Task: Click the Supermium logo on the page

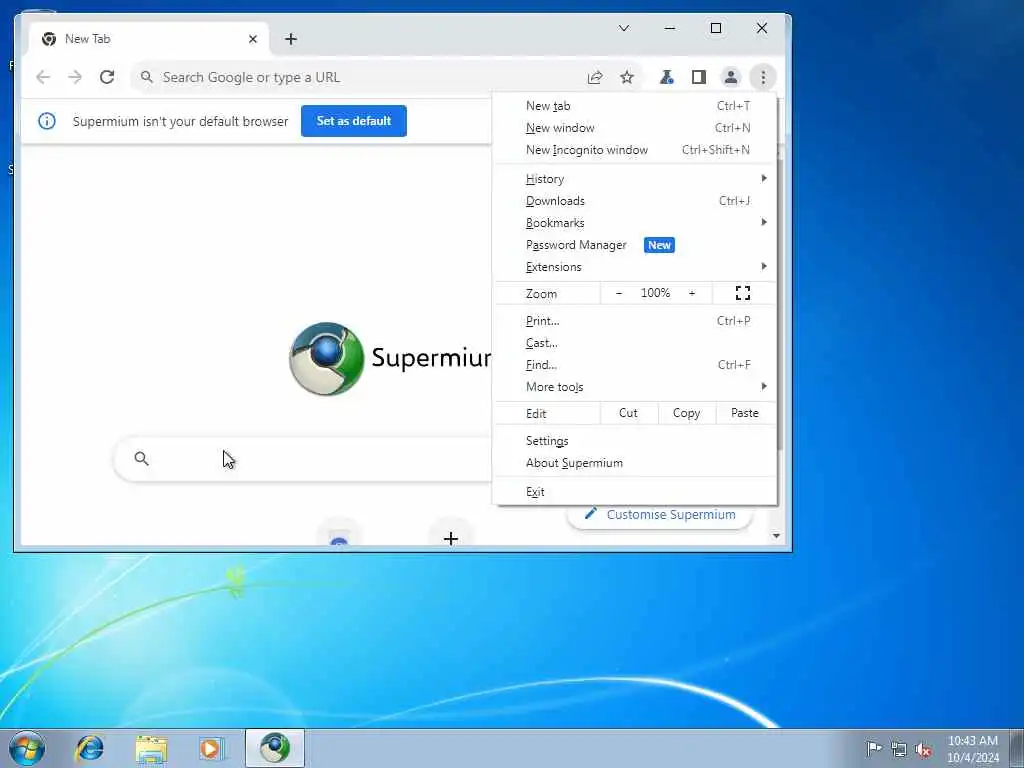Action: [x=327, y=359]
